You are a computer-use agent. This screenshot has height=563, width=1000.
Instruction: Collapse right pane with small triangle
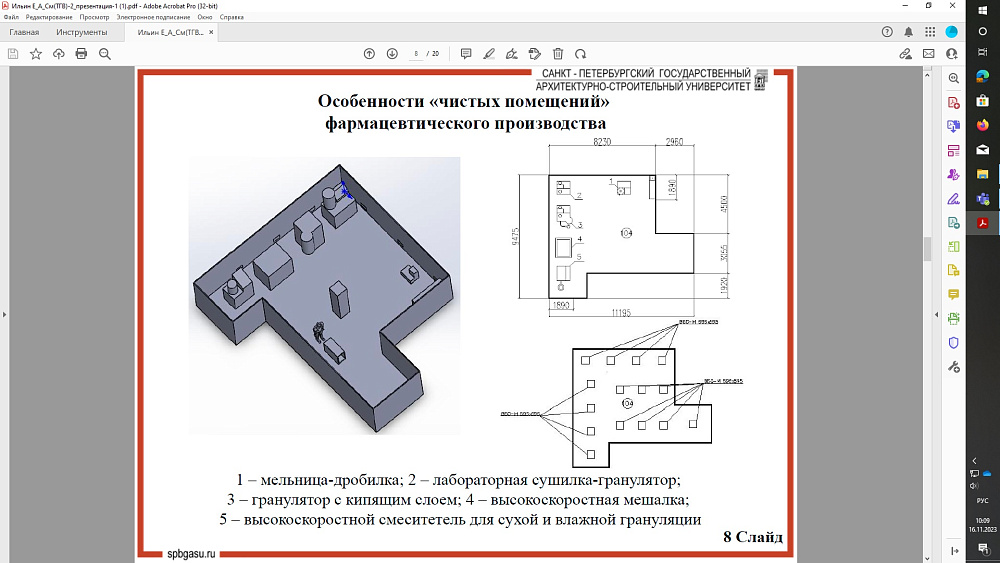point(936,314)
